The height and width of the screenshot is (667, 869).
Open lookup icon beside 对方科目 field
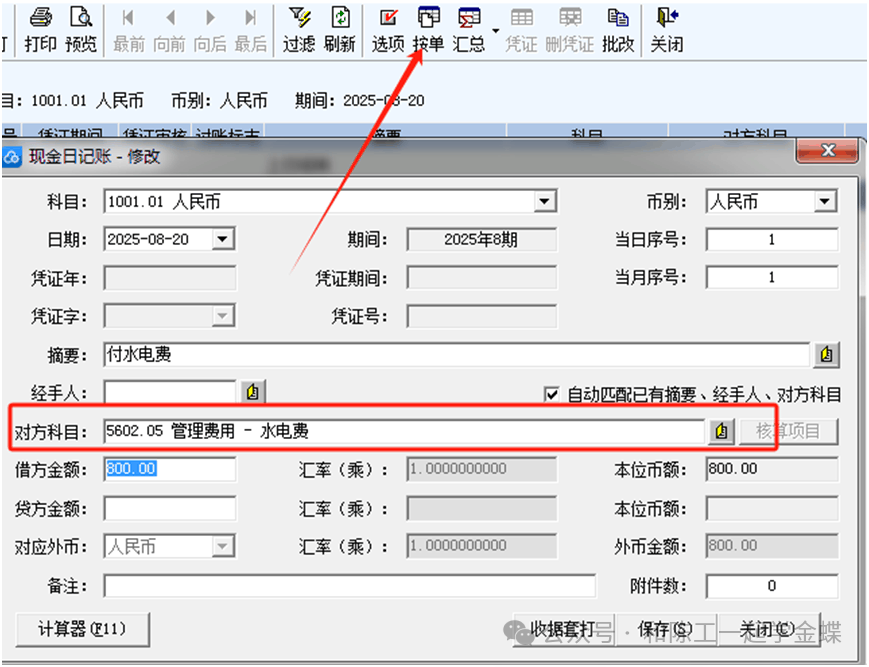tap(721, 432)
